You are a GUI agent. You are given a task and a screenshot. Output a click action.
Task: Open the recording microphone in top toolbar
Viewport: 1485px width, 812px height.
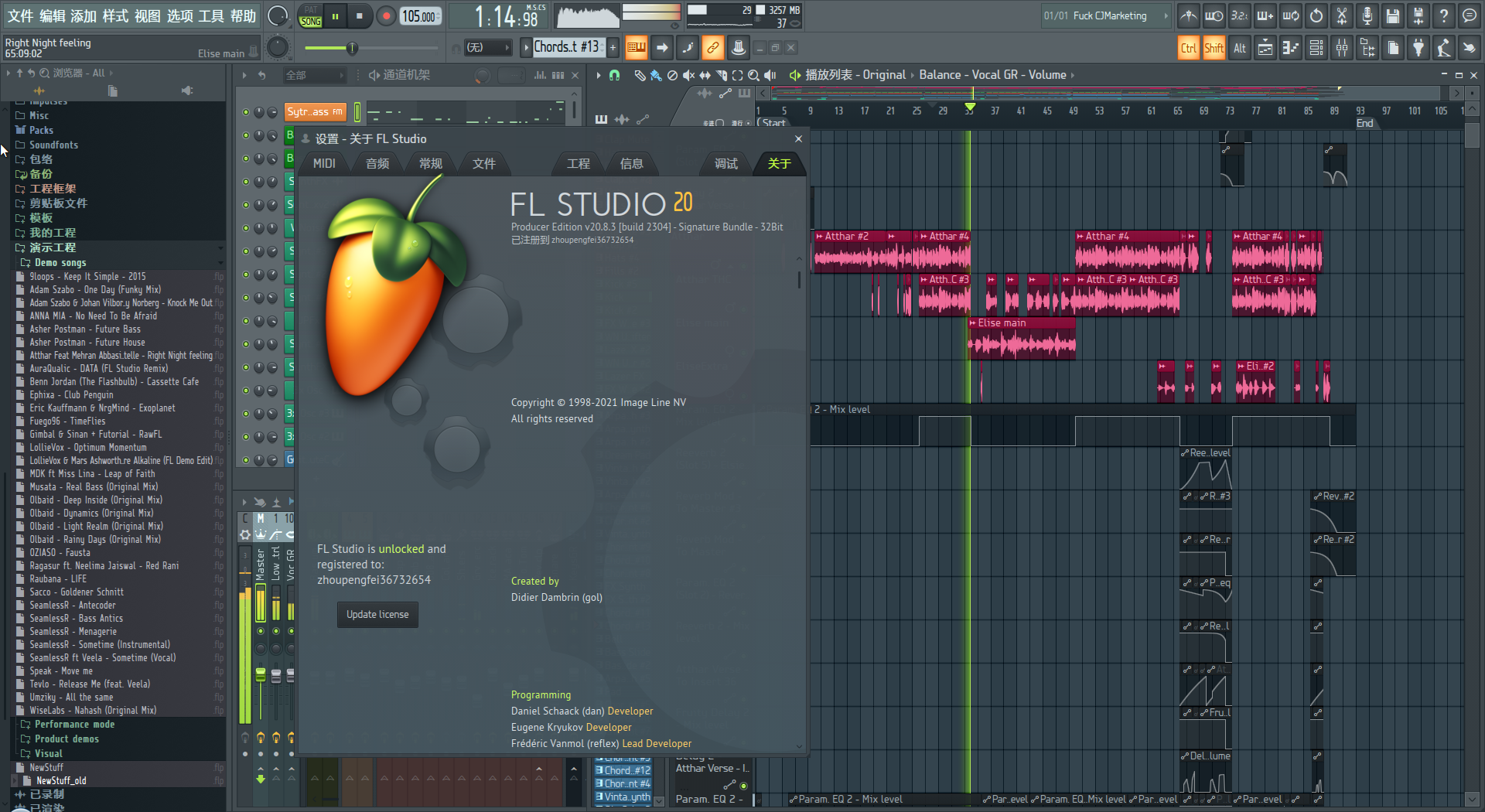(1367, 15)
